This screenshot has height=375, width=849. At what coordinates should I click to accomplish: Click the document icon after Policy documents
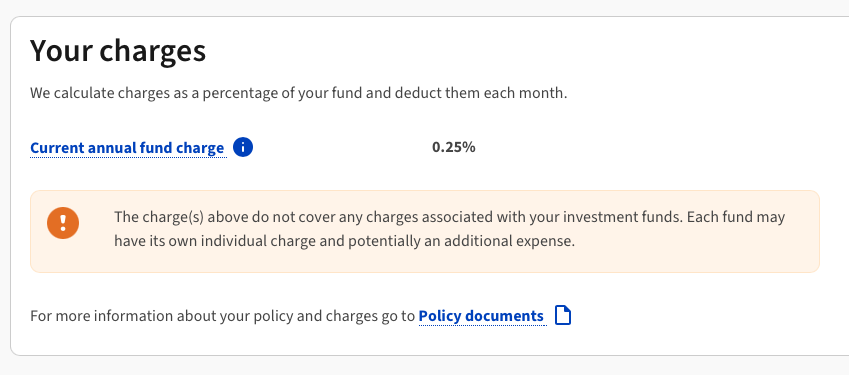[563, 315]
